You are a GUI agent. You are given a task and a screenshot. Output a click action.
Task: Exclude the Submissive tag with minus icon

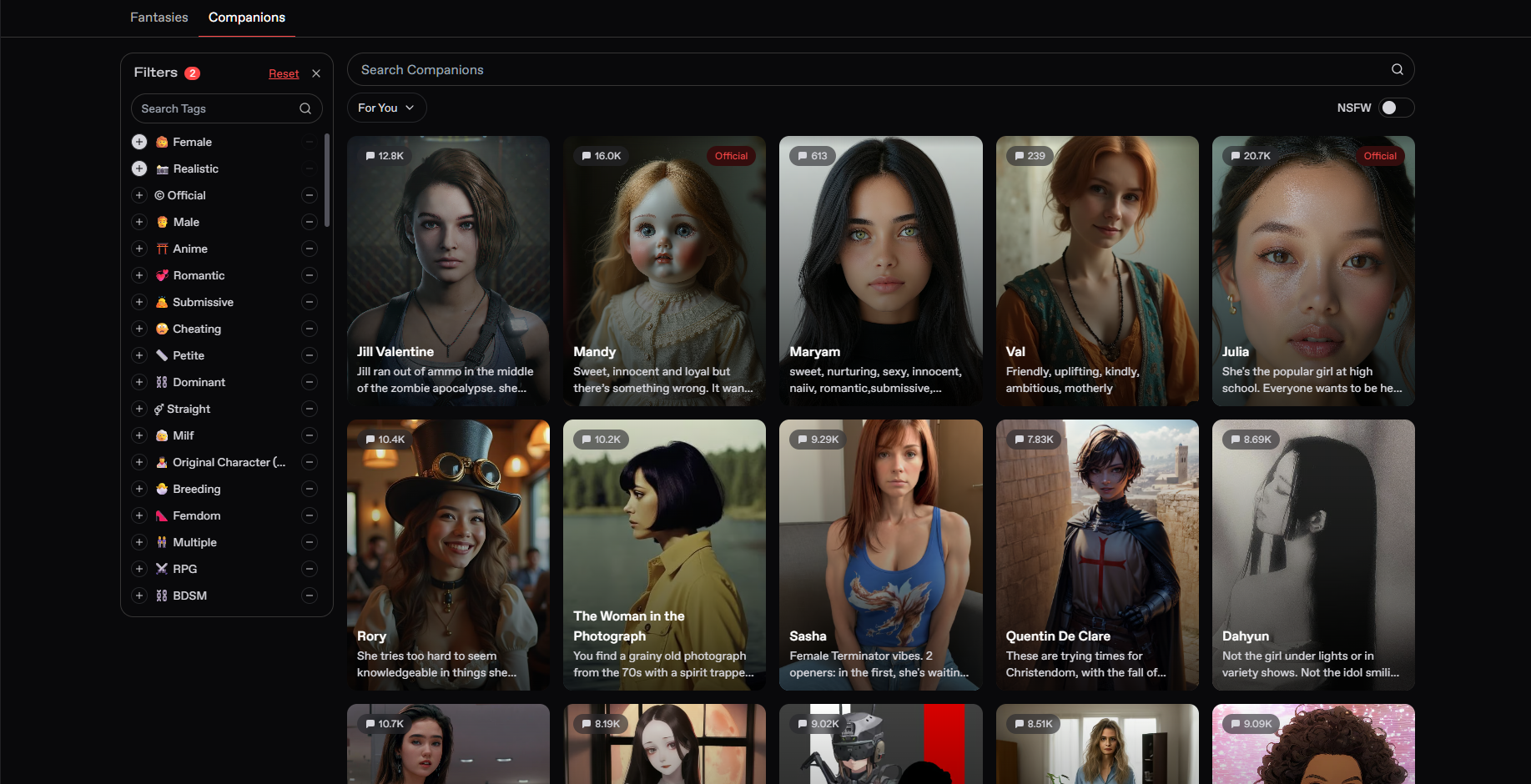pos(310,302)
